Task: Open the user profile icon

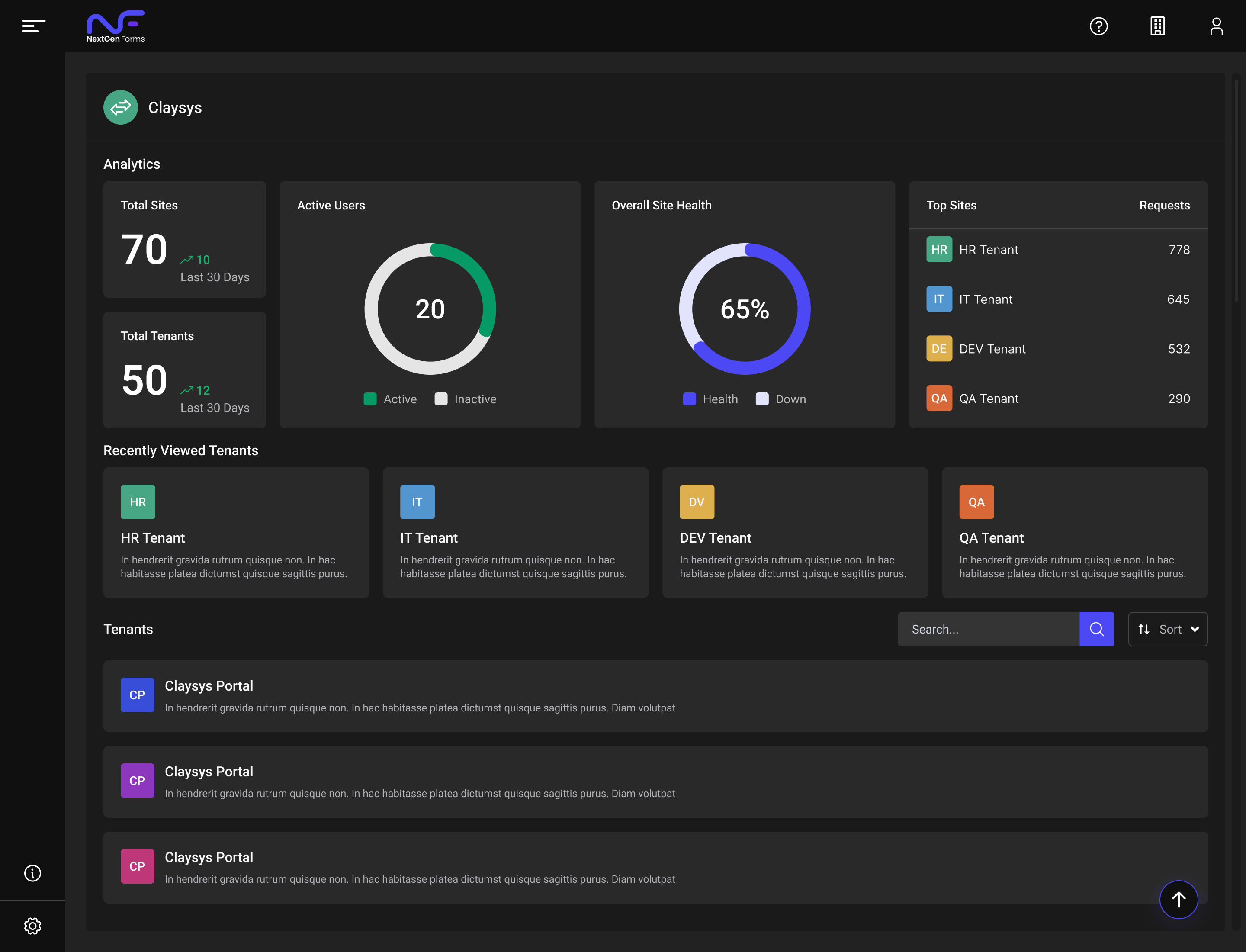Action: coord(1216,26)
